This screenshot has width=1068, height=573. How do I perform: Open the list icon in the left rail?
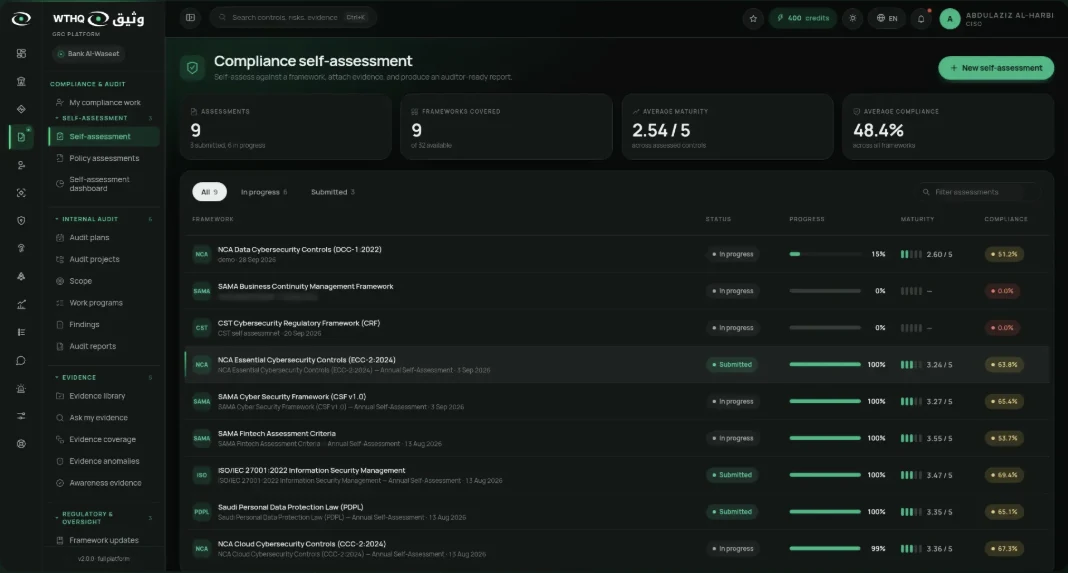click(21, 332)
